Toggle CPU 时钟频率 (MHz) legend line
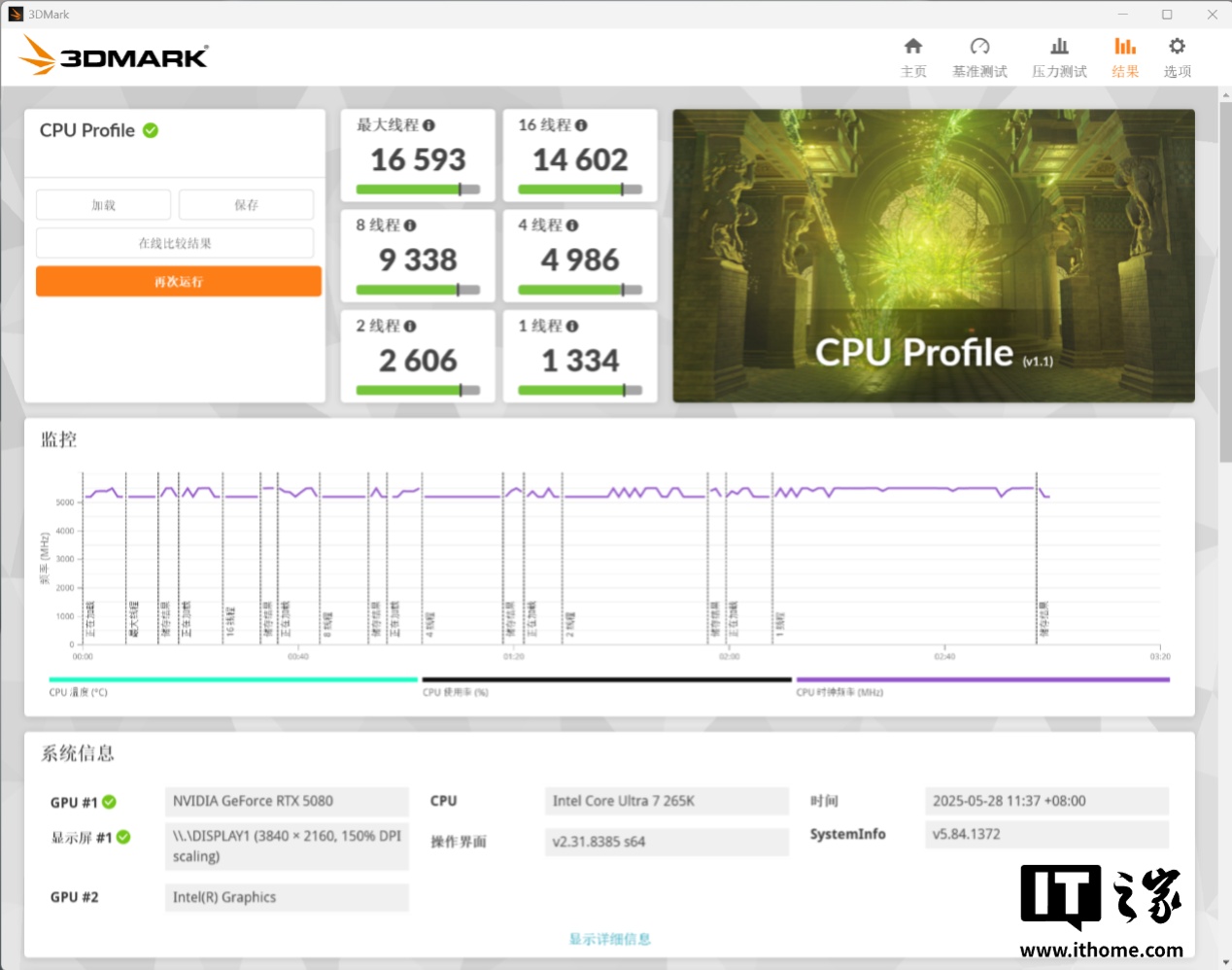 coord(982,680)
